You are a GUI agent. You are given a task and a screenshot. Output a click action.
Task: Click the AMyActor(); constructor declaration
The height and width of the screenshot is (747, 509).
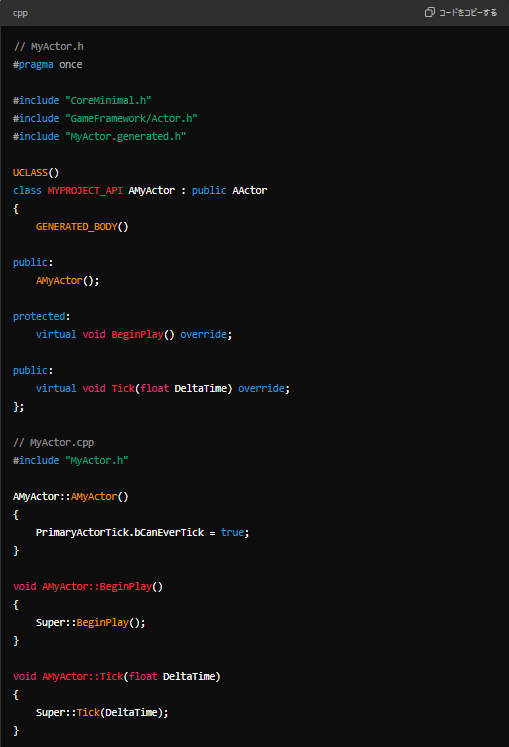tap(68, 281)
